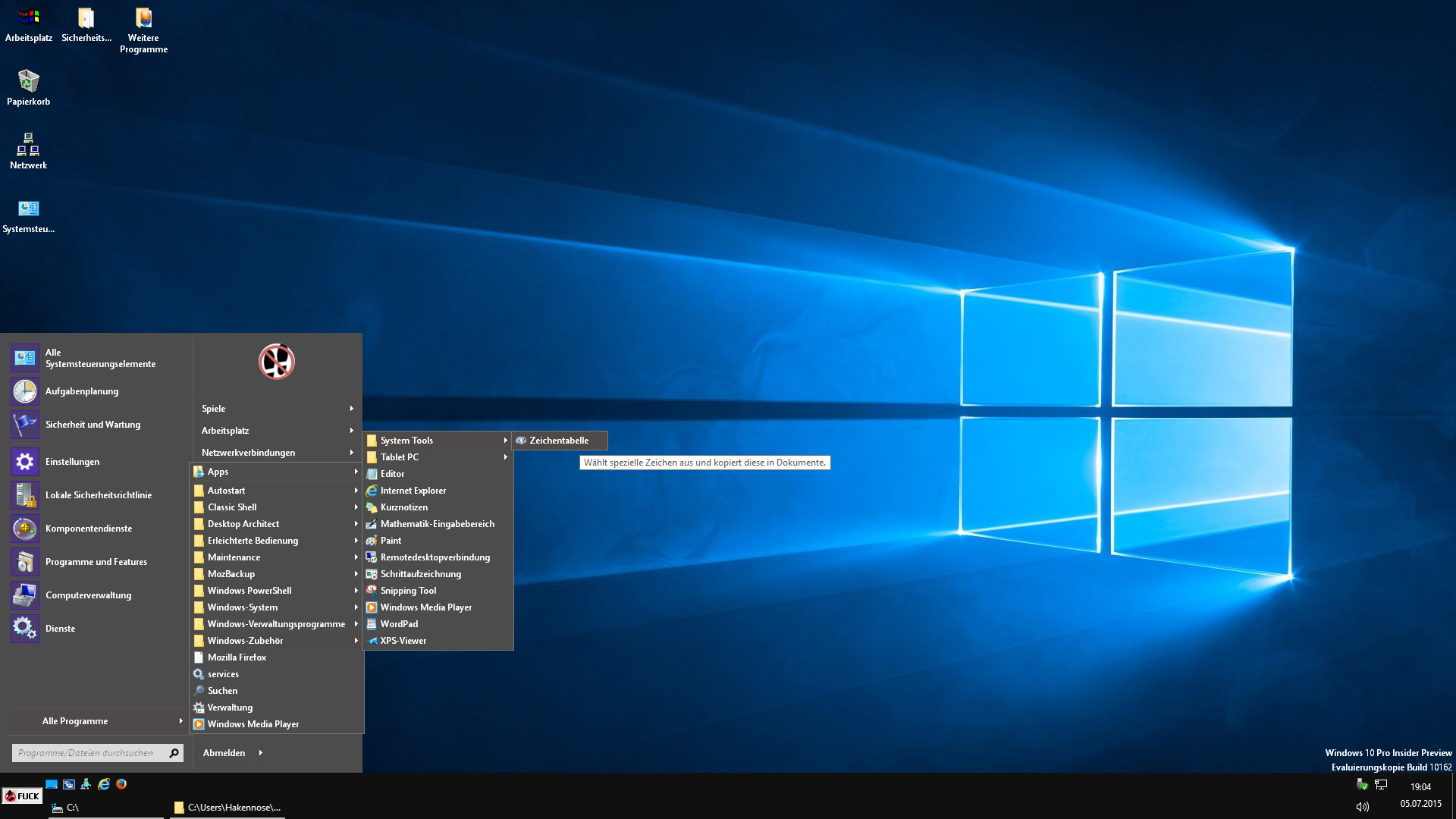Image resolution: width=1456 pixels, height=819 pixels.
Task: Click the user avatar picture in start menu
Action: pyautogui.click(x=276, y=362)
